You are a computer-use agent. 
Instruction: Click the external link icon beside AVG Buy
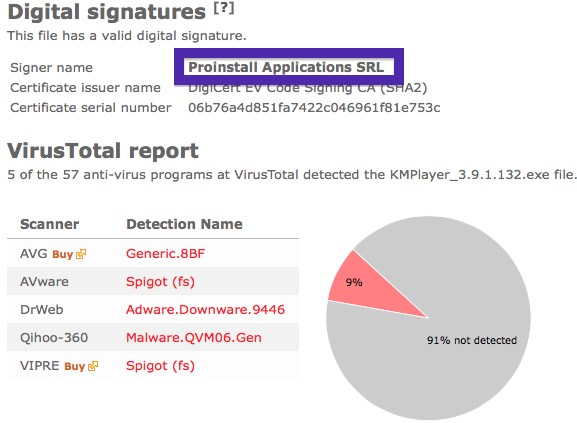(81, 254)
